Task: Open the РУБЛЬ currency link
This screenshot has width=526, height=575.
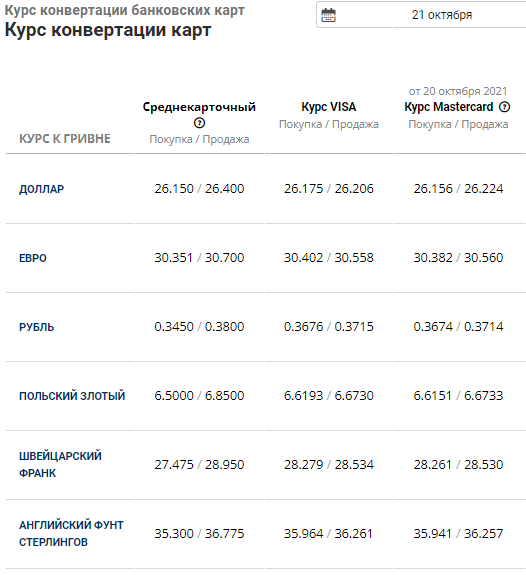Action: (36, 327)
